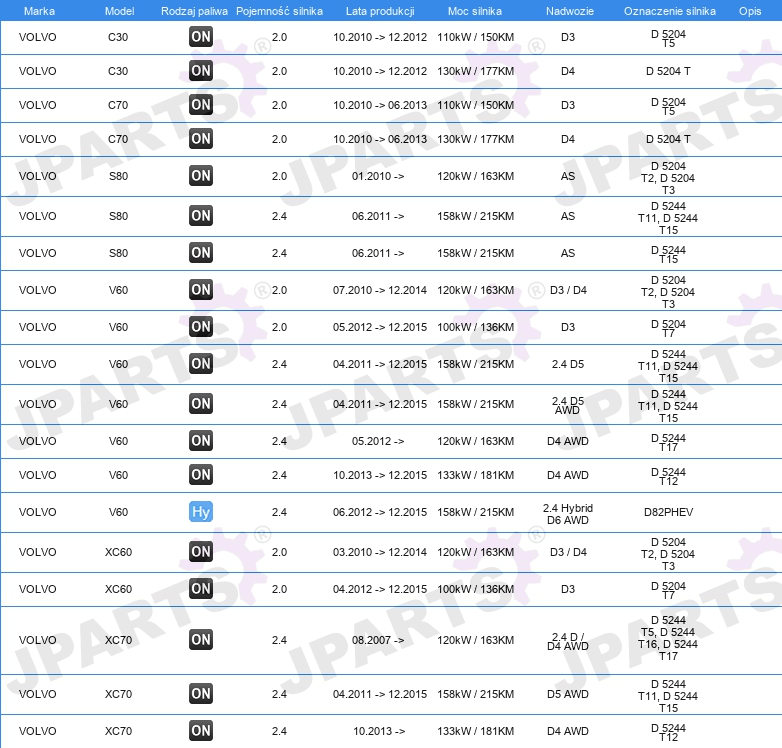This screenshot has width=782, height=748.
Task: Select the 133kW / 181KM cell in the XC70 row
Action: tap(476, 731)
